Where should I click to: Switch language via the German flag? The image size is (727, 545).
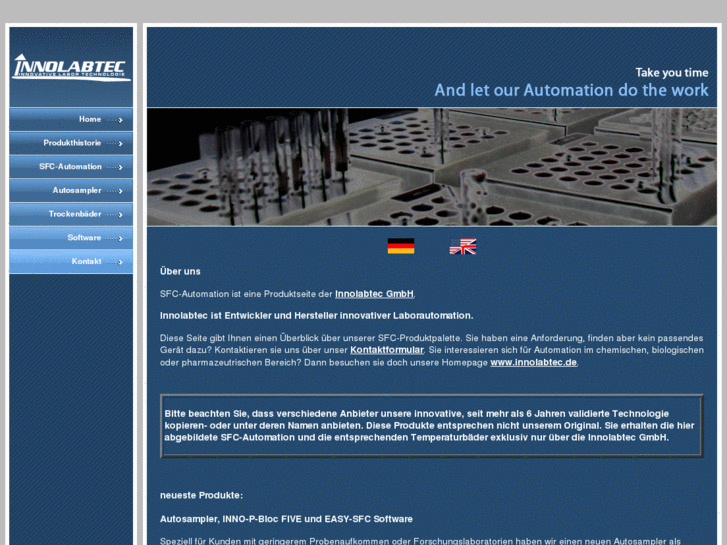click(x=401, y=246)
